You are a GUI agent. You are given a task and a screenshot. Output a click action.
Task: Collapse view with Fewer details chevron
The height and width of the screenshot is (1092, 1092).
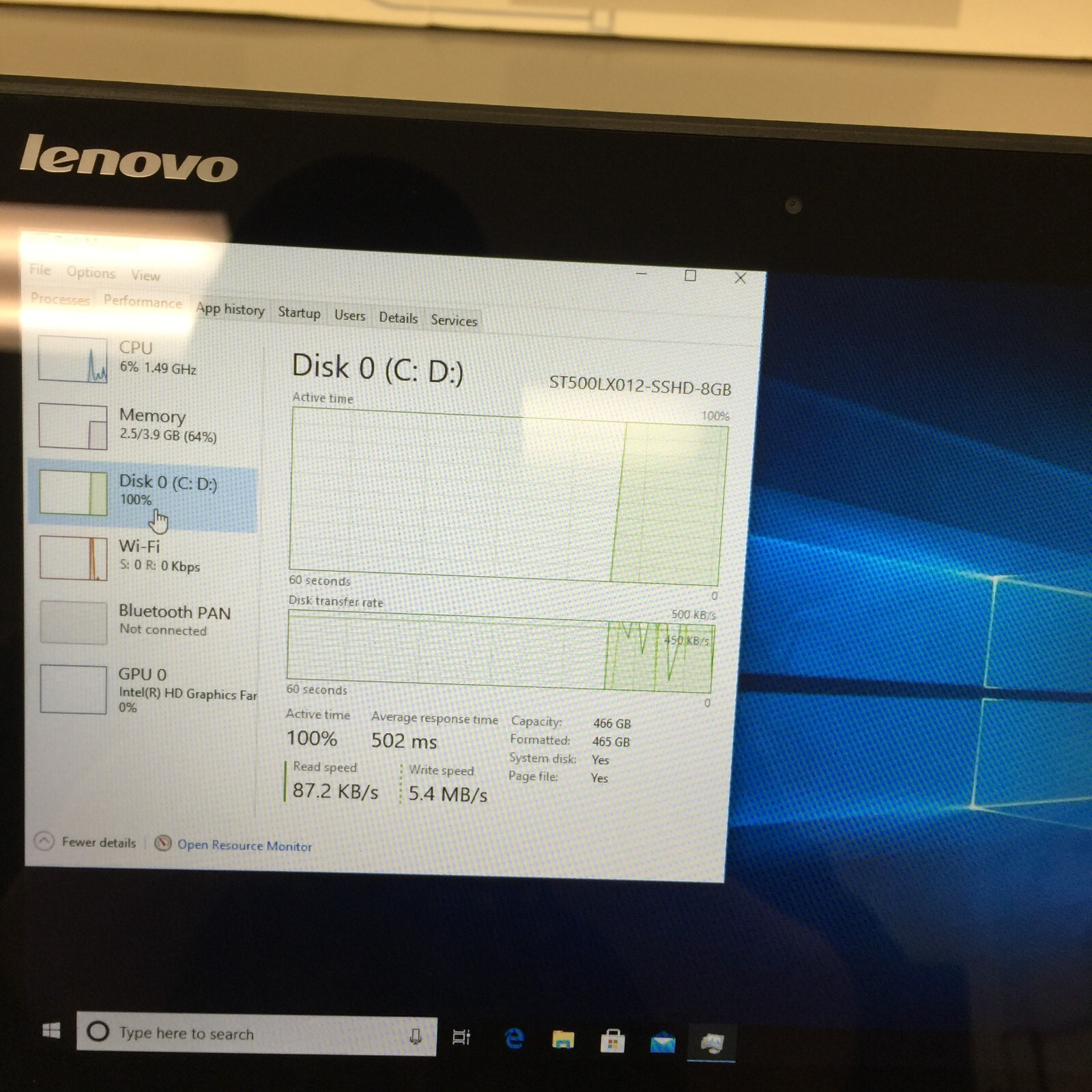coord(44,841)
